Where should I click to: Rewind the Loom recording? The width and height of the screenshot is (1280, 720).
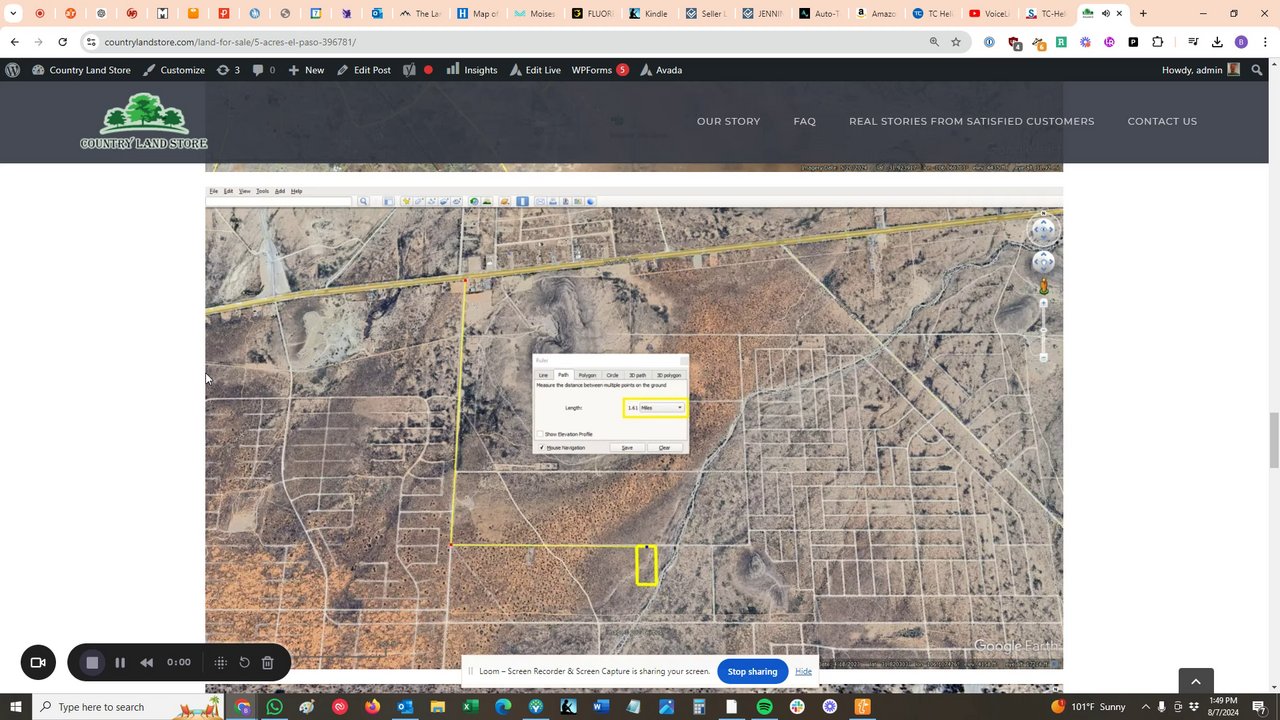(x=147, y=662)
